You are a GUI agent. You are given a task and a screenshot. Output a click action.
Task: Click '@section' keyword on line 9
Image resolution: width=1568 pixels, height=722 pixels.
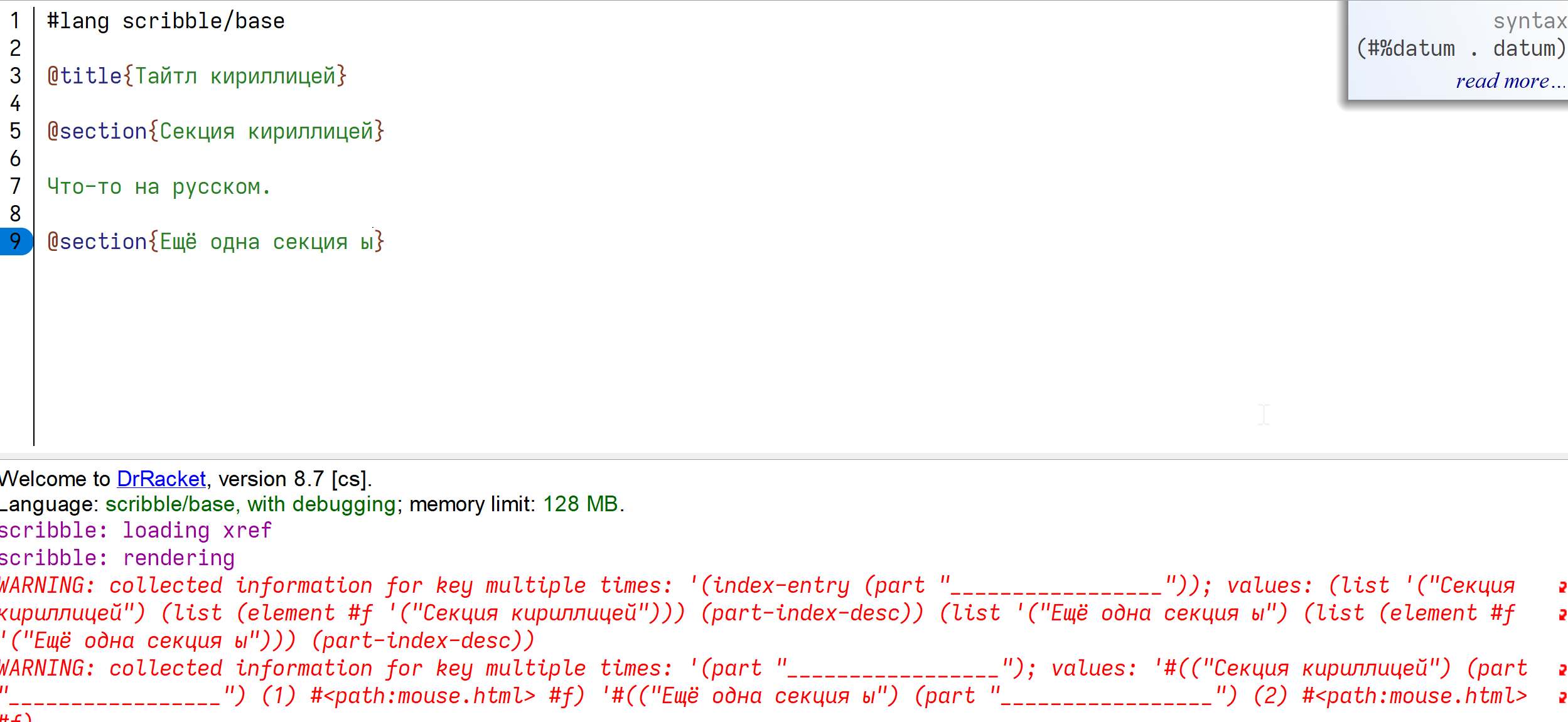point(97,242)
